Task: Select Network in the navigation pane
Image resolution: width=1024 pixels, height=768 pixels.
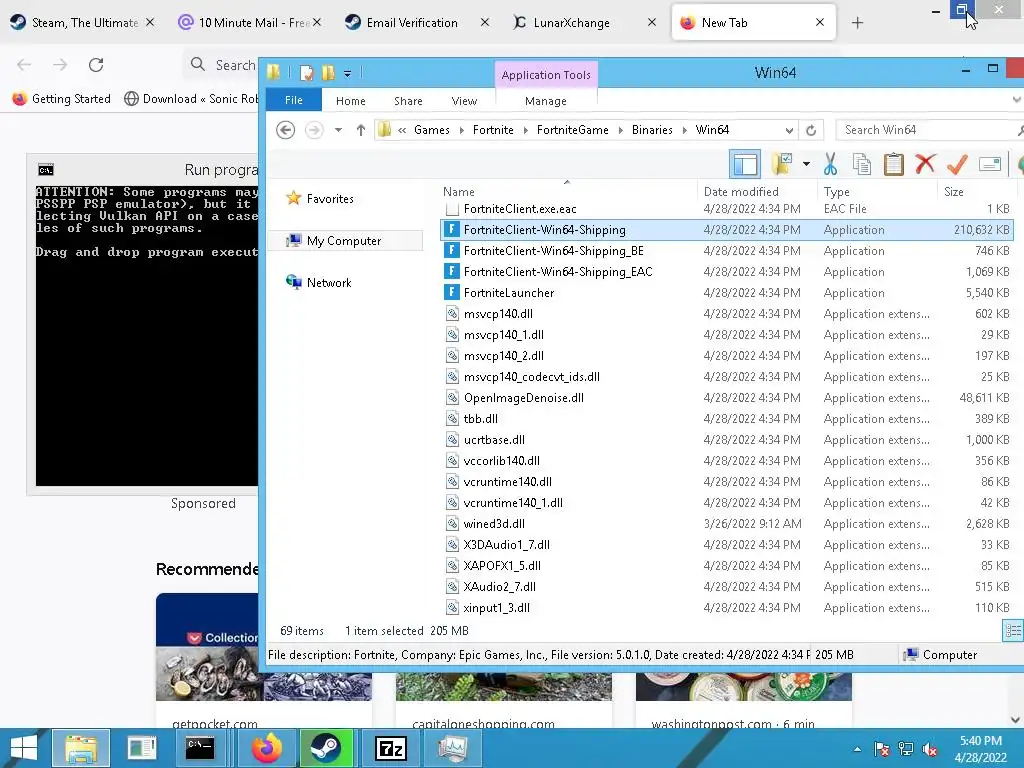Action: (328, 283)
